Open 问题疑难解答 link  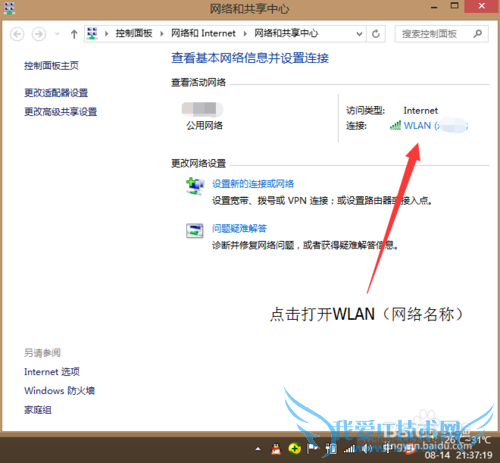pos(239,228)
